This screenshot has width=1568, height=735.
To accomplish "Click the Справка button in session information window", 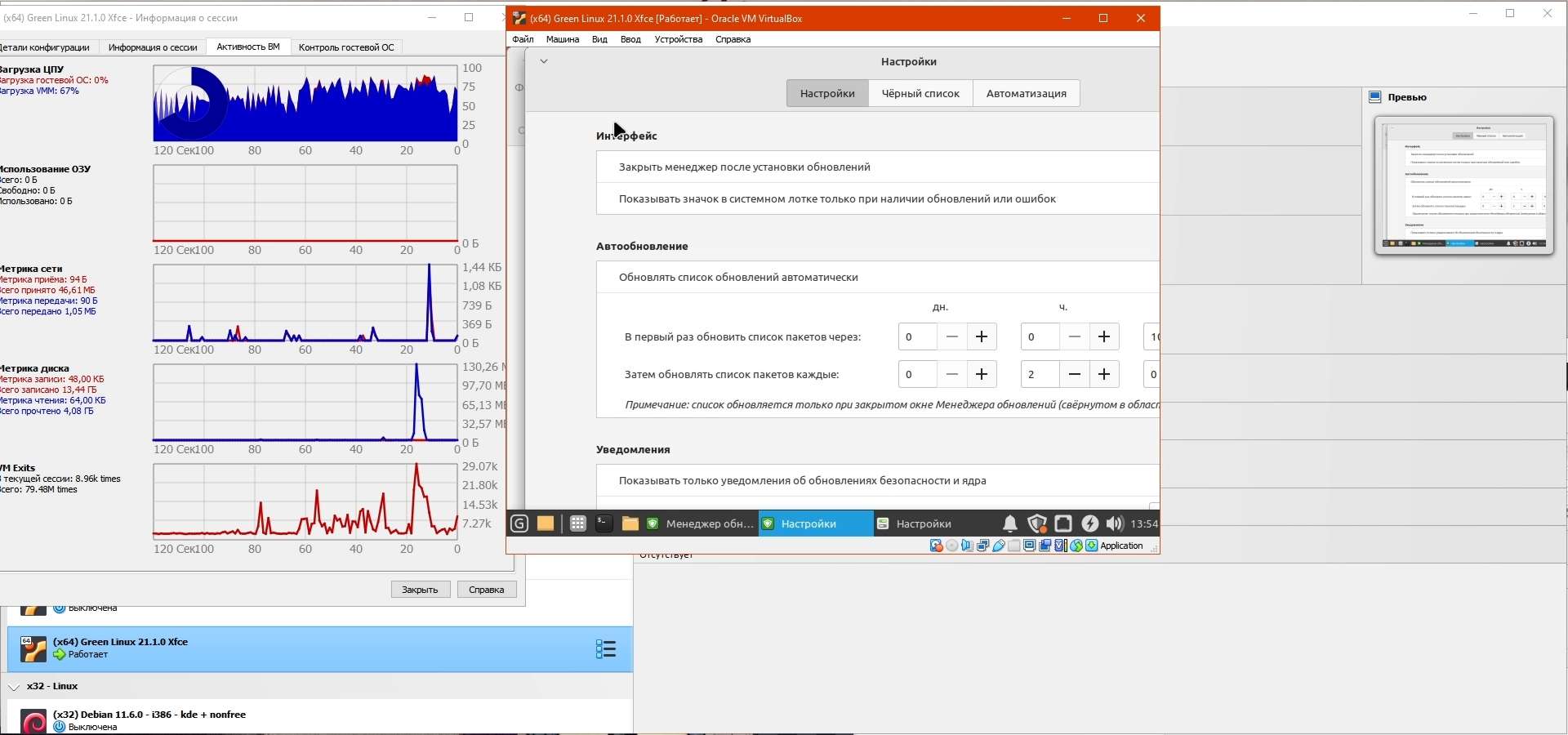I will click(x=487, y=590).
